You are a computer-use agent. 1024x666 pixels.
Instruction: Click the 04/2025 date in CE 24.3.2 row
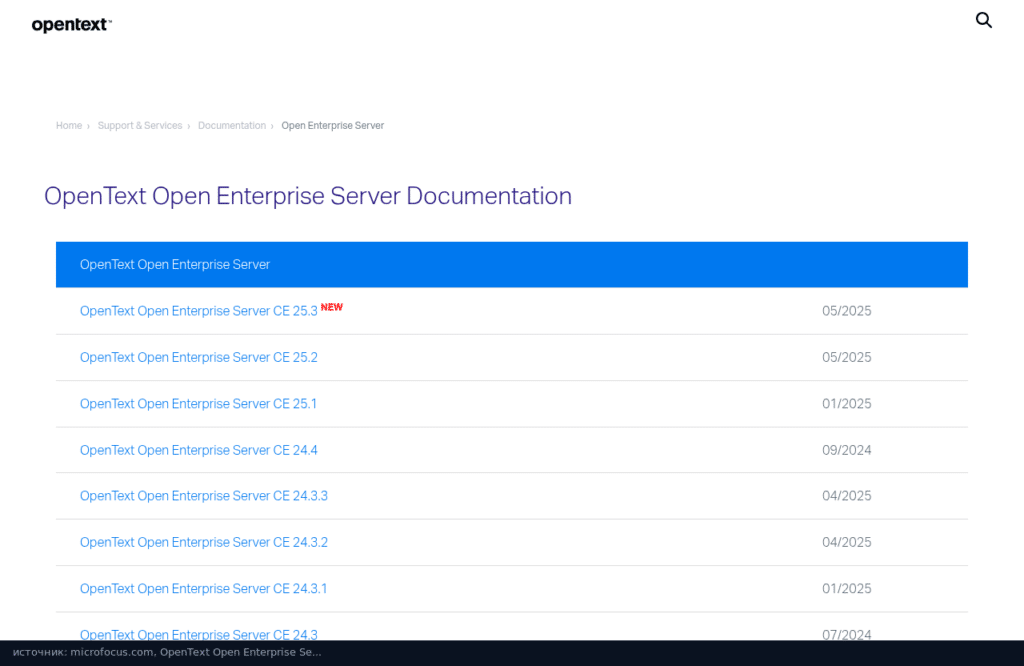pos(846,542)
